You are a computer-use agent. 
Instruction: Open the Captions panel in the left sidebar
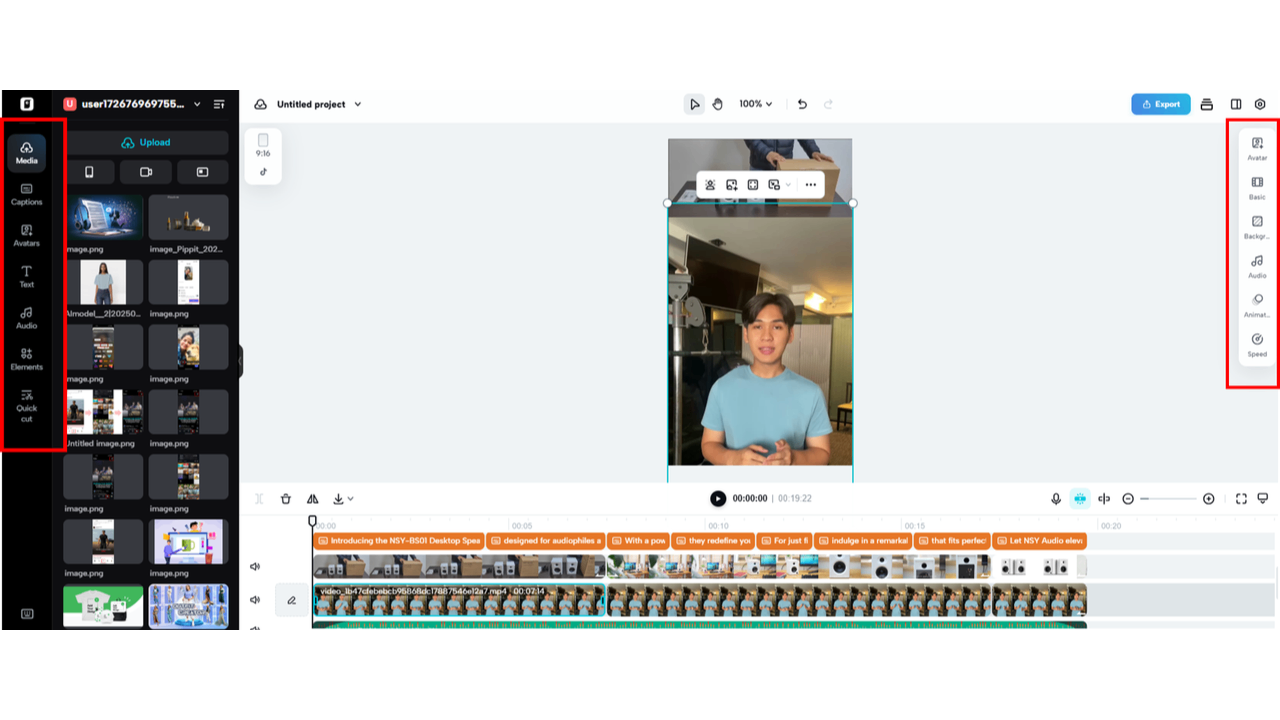27,194
